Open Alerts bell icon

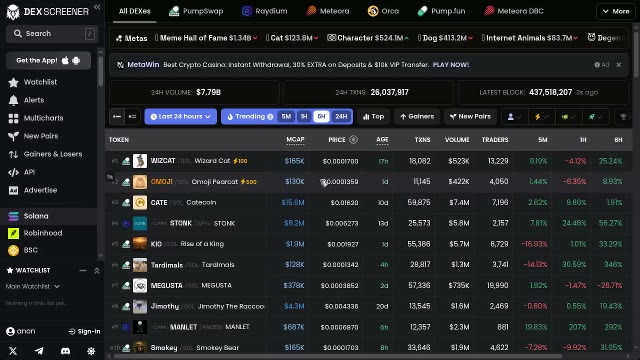pyautogui.click(x=13, y=100)
